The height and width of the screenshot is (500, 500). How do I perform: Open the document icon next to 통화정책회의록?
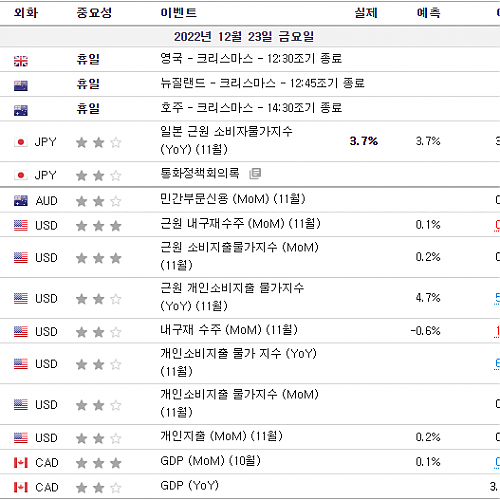[x=255, y=173]
